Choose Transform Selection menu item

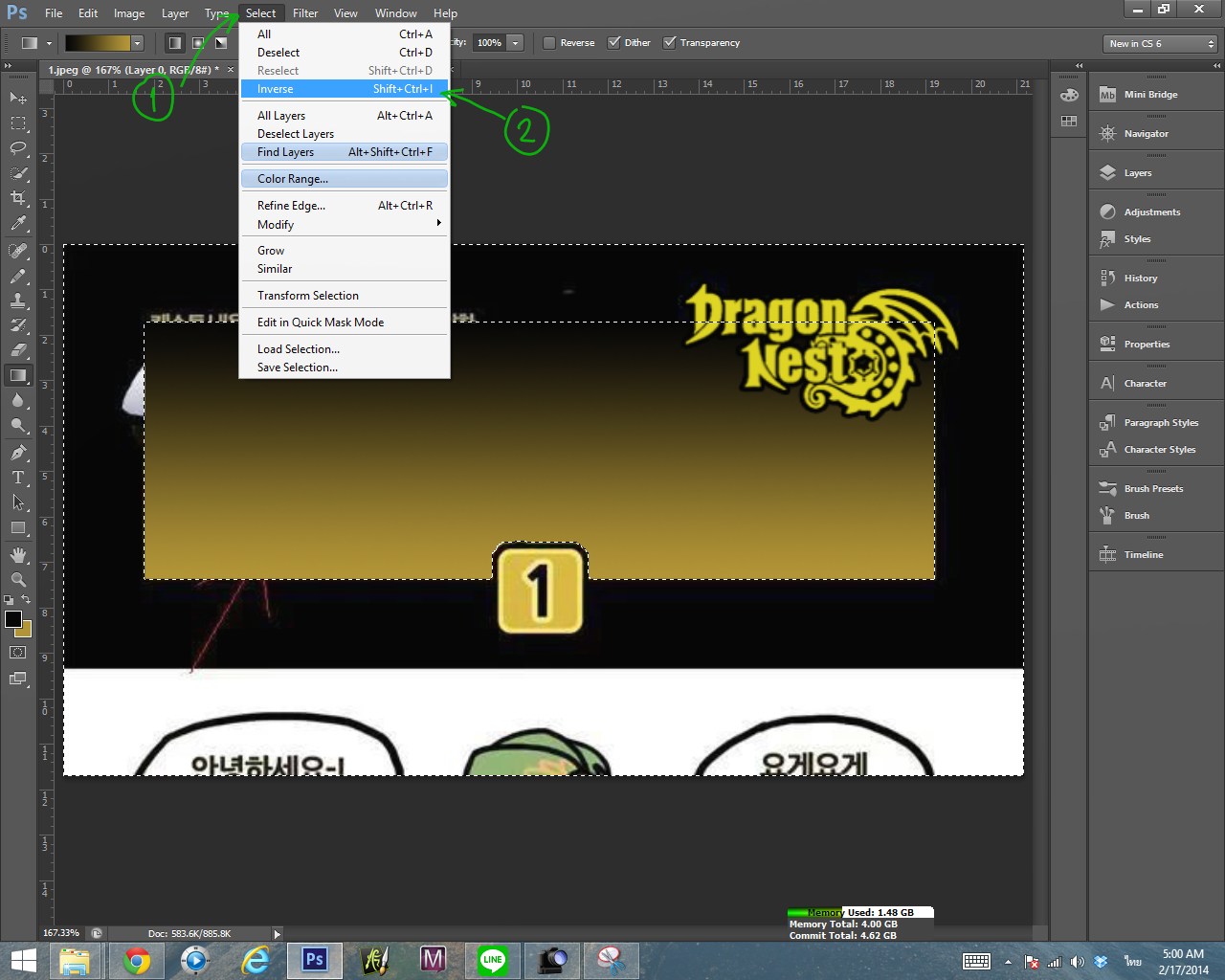point(345,296)
